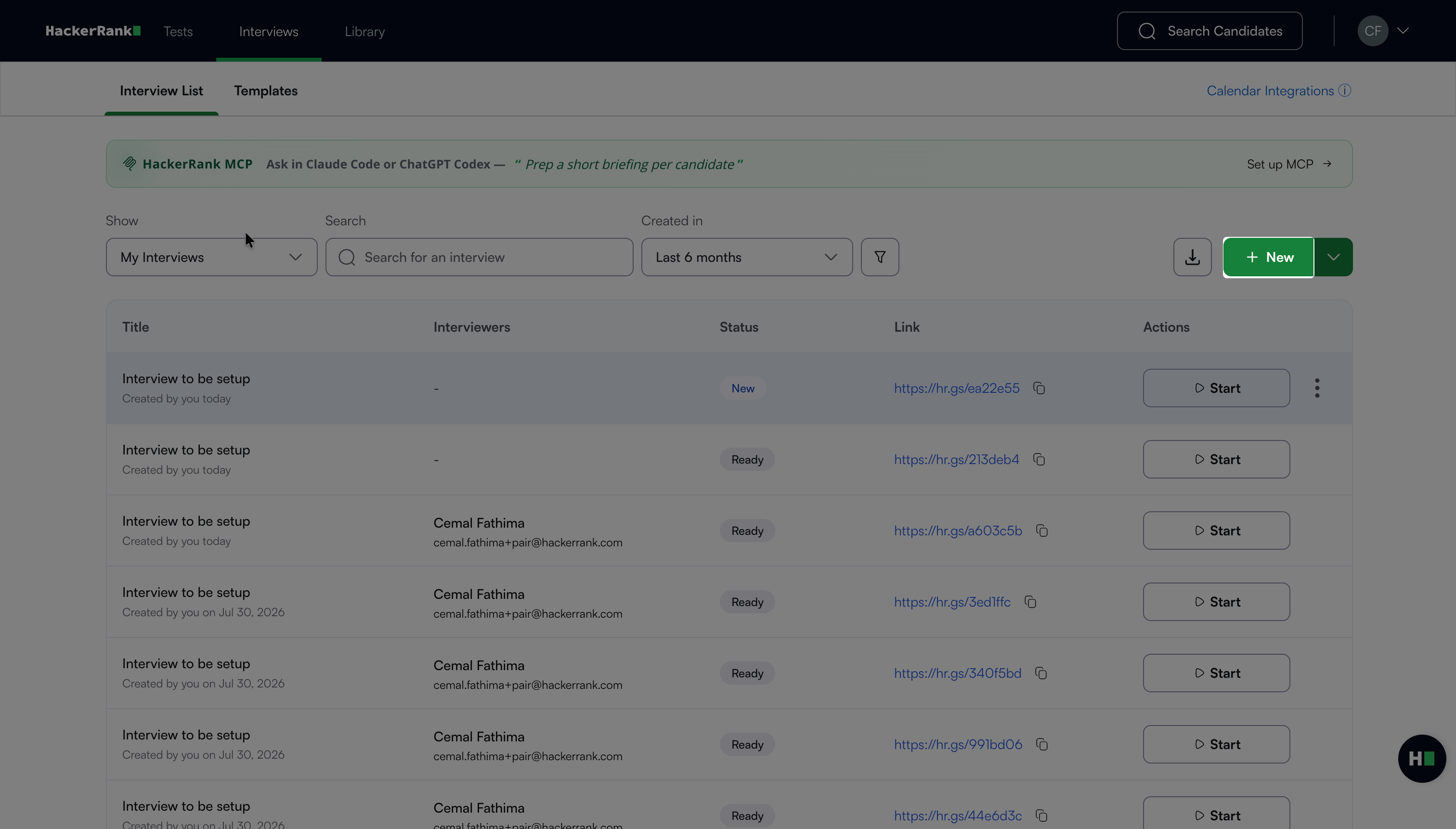Start the interview with link 213deb4

coord(1216,459)
